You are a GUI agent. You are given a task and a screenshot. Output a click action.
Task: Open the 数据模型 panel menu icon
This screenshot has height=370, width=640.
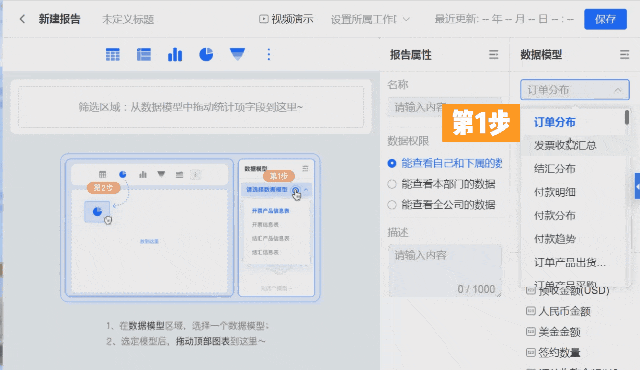[x=624, y=55]
